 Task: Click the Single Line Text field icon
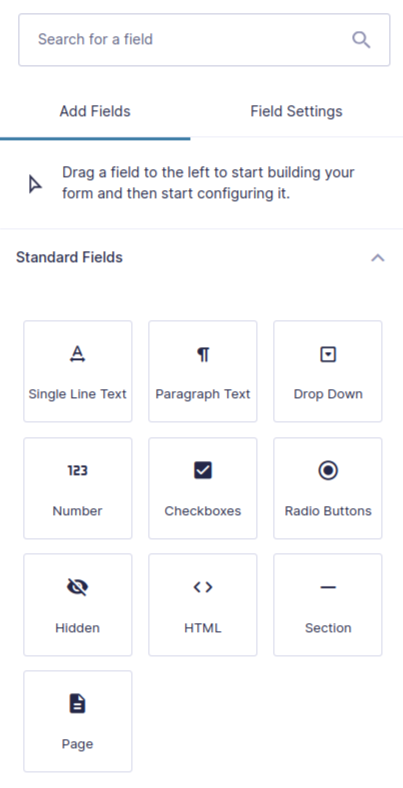point(77,354)
